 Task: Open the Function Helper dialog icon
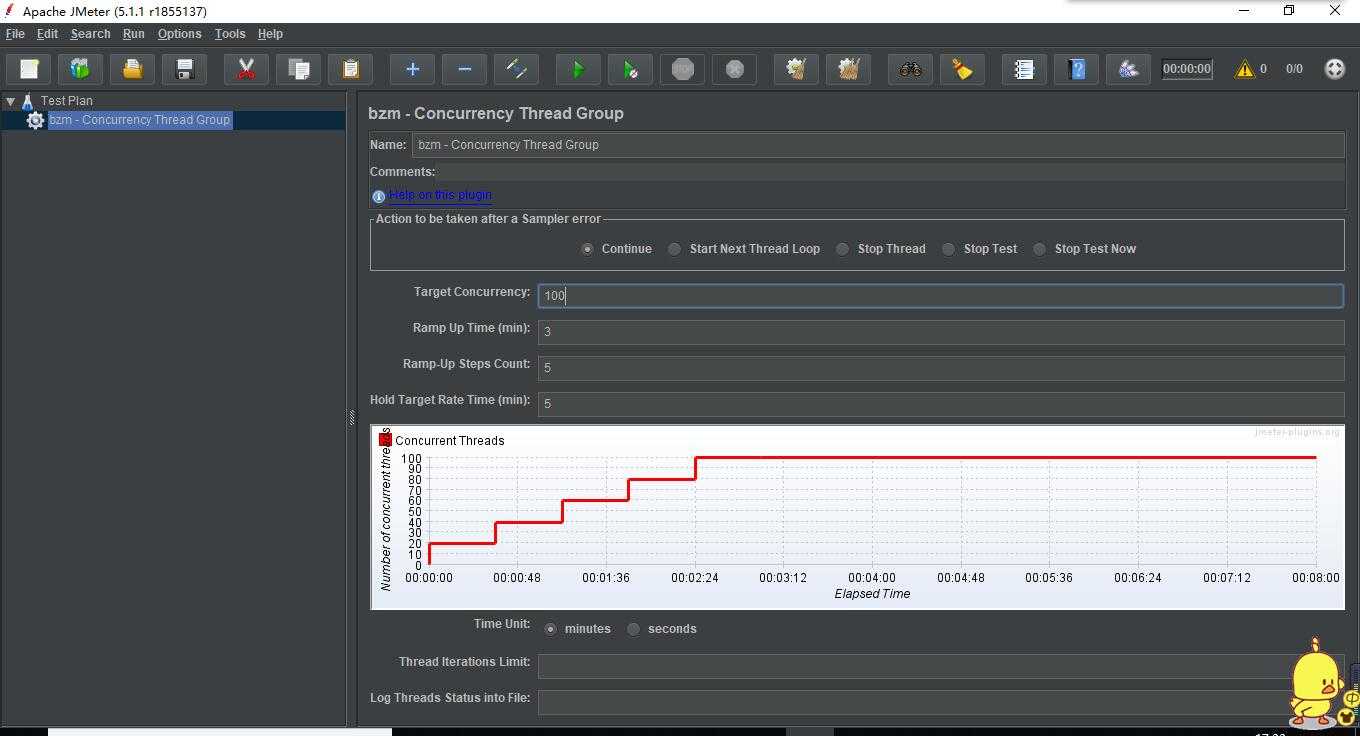click(x=1024, y=69)
